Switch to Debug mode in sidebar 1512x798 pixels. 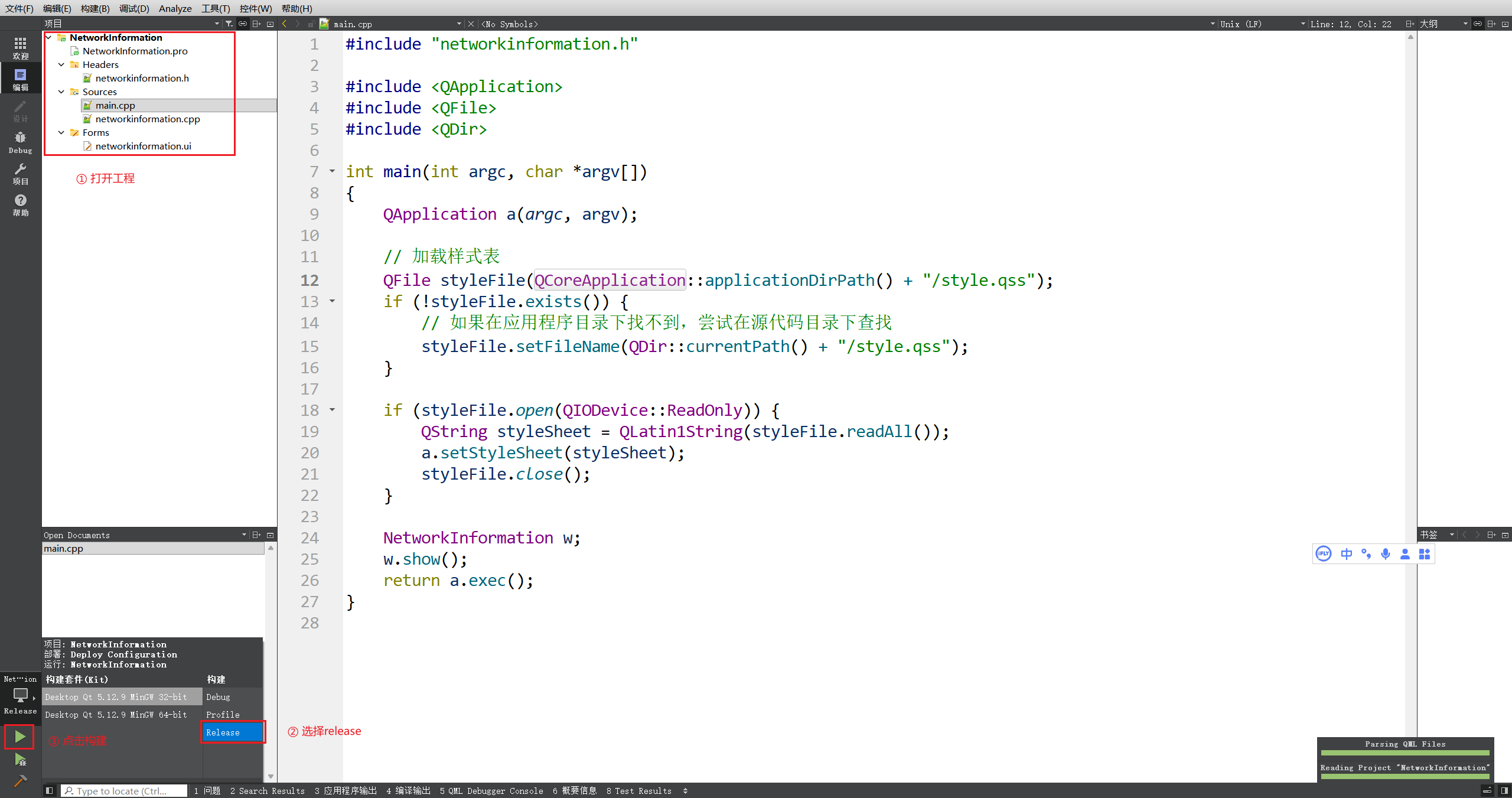[x=20, y=142]
